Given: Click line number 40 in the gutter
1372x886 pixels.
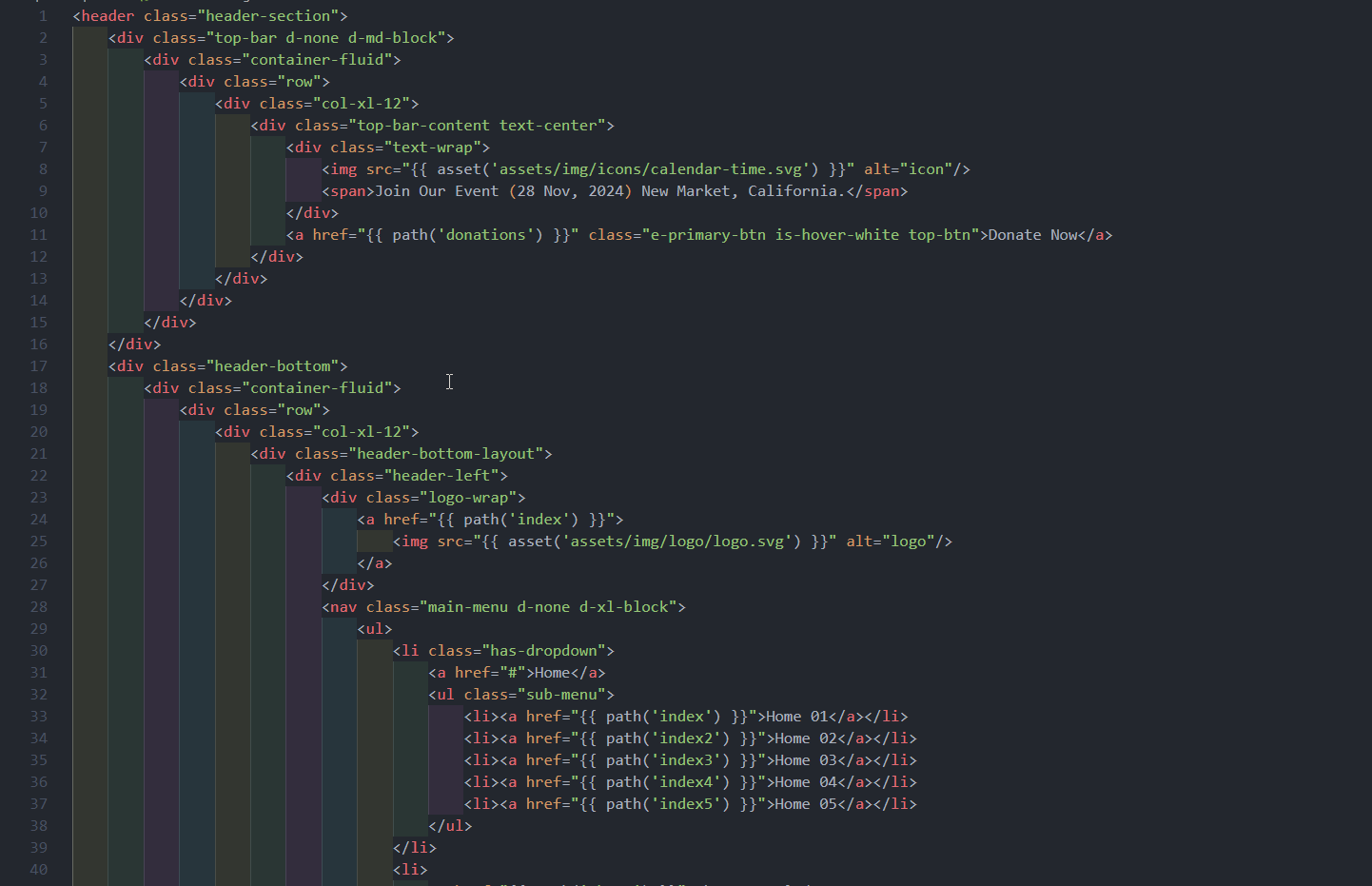Looking at the screenshot, I should 39,869.
